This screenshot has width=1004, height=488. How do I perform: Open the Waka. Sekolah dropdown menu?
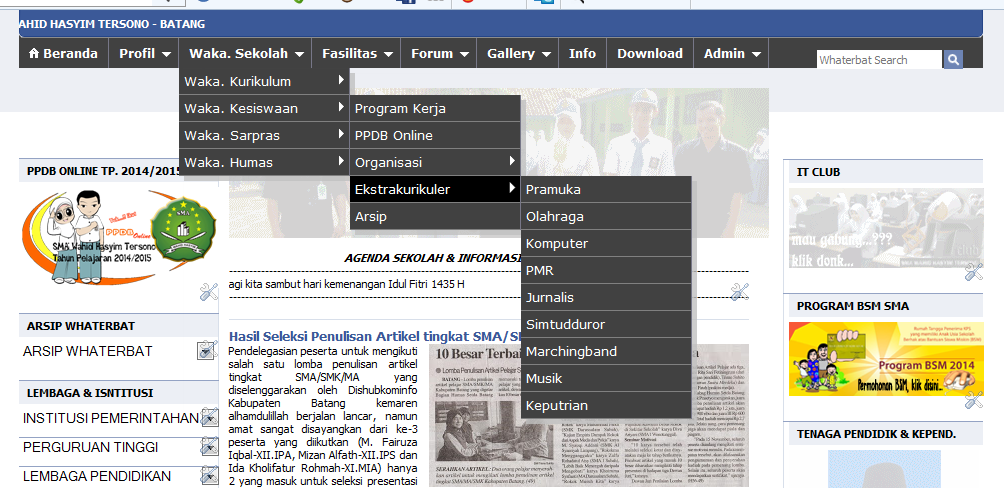click(x=246, y=54)
